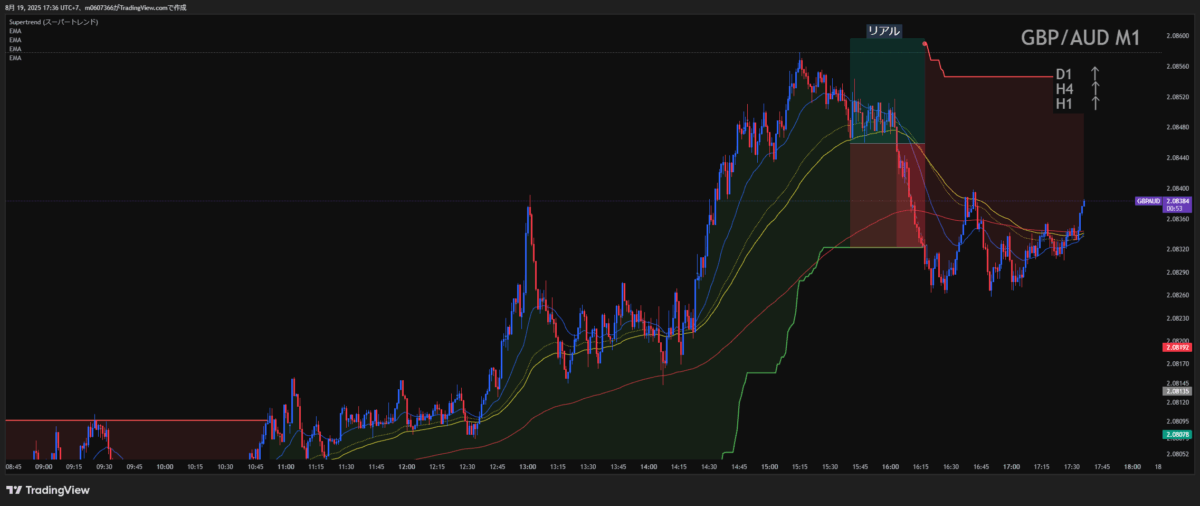Click the up arrow beside H4
The width and height of the screenshot is (1200, 506).
[x=1096, y=89]
